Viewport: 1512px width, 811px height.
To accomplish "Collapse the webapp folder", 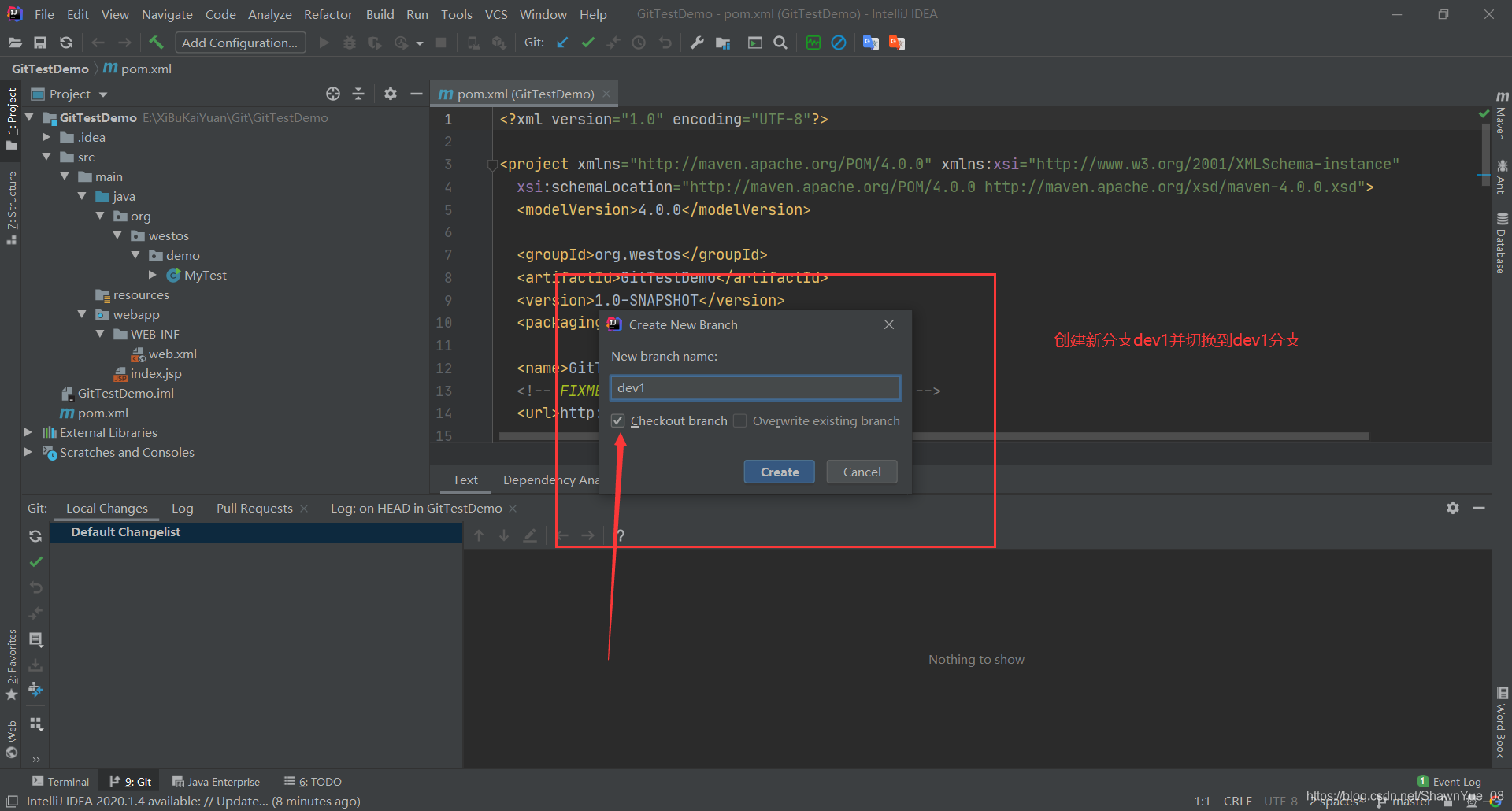I will point(82,314).
